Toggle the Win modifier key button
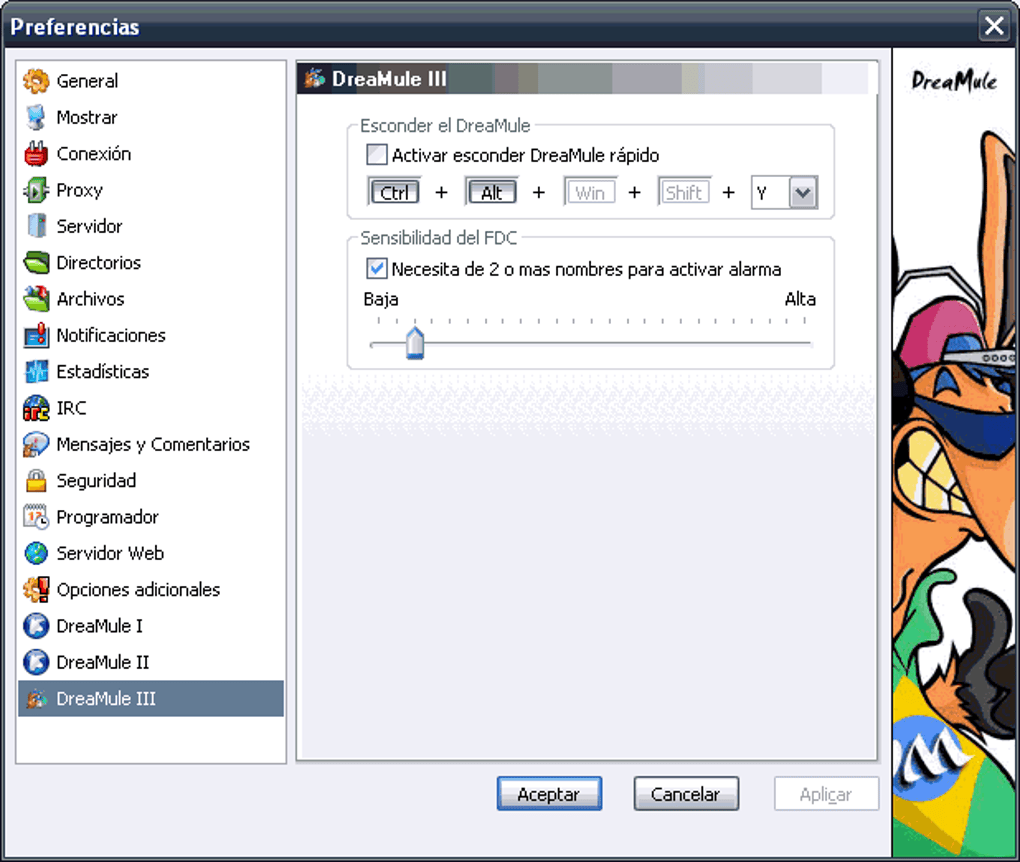The width and height of the screenshot is (1020, 862). pyautogui.click(x=590, y=193)
